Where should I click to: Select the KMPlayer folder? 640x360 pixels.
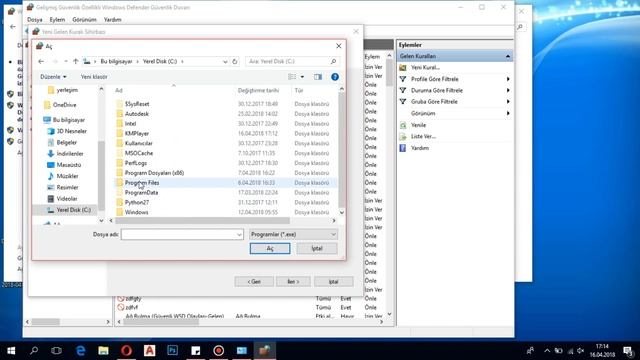(x=137, y=133)
